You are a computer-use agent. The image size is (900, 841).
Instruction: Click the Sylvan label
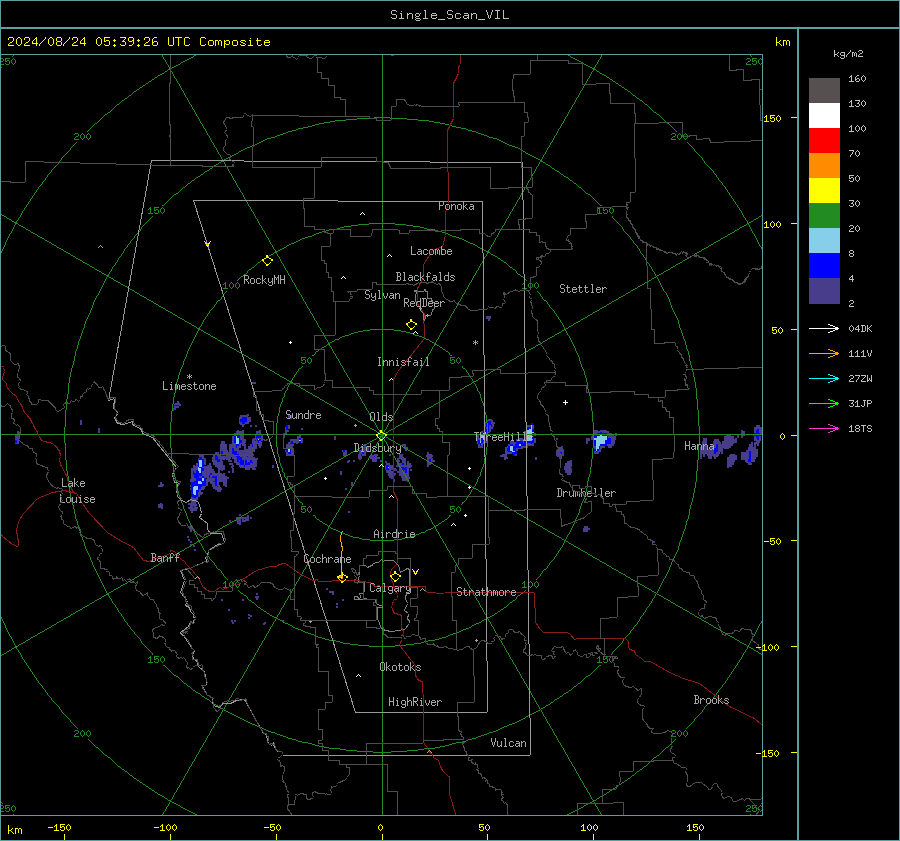point(382,295)
